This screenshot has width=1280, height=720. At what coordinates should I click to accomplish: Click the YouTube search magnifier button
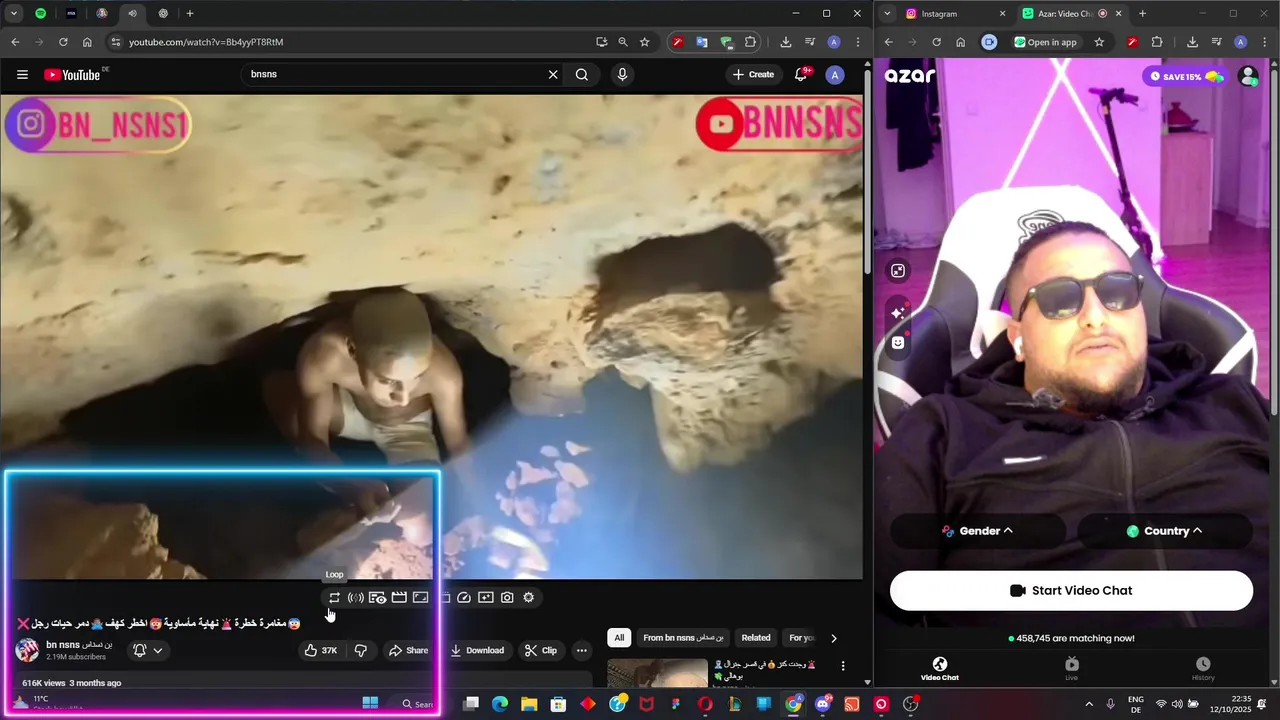point(582,74)
